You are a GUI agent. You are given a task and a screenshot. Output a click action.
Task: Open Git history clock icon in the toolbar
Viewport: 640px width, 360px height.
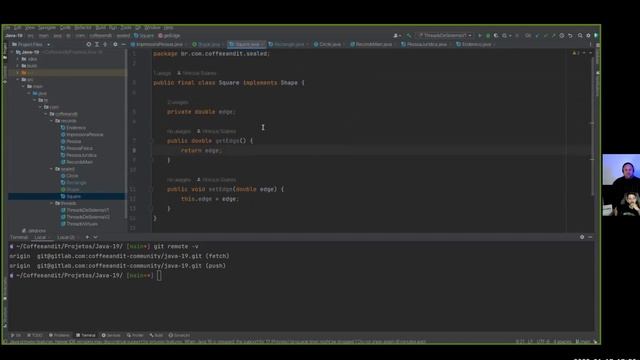coord(562,36)
